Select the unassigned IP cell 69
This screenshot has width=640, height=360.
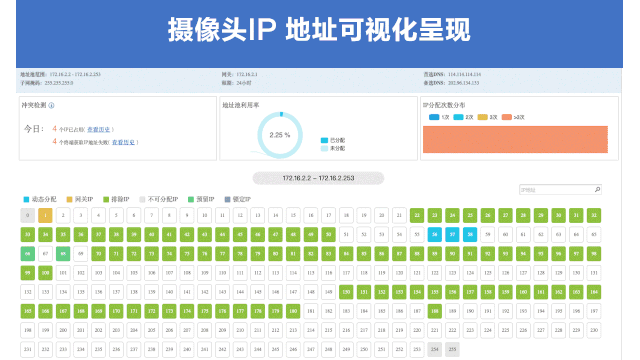pos(81,253)
